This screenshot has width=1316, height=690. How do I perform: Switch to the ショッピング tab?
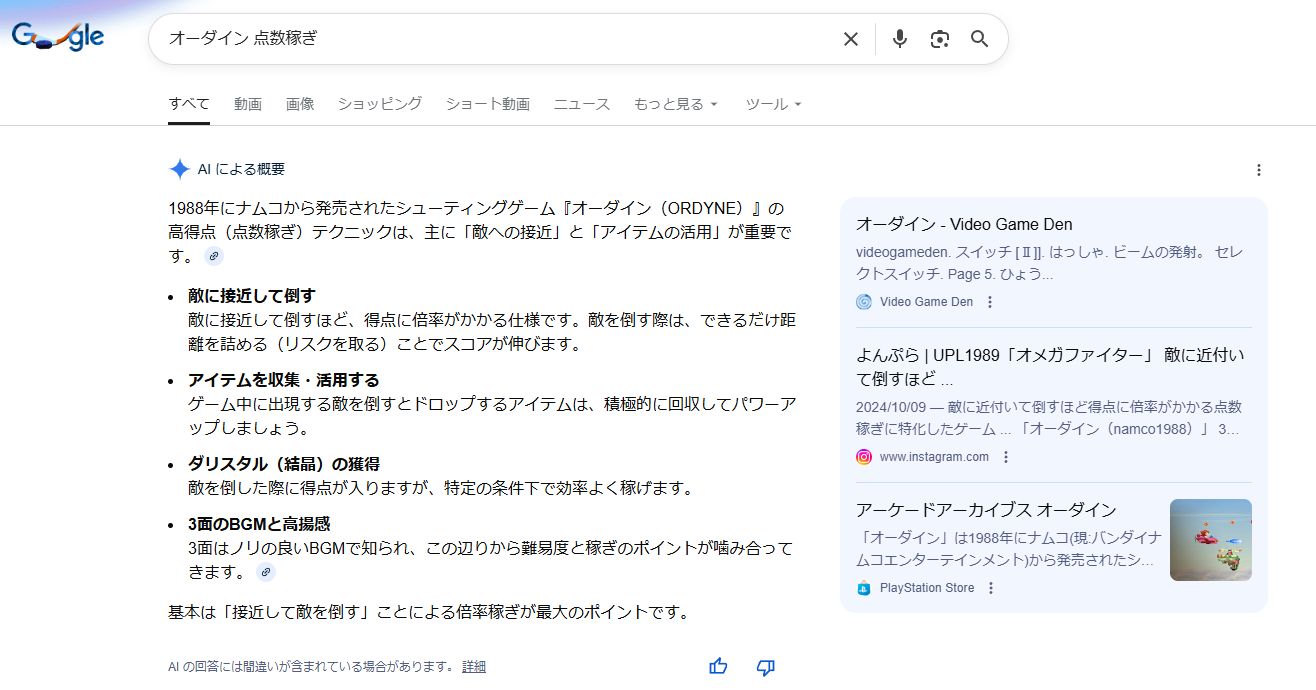379,104
